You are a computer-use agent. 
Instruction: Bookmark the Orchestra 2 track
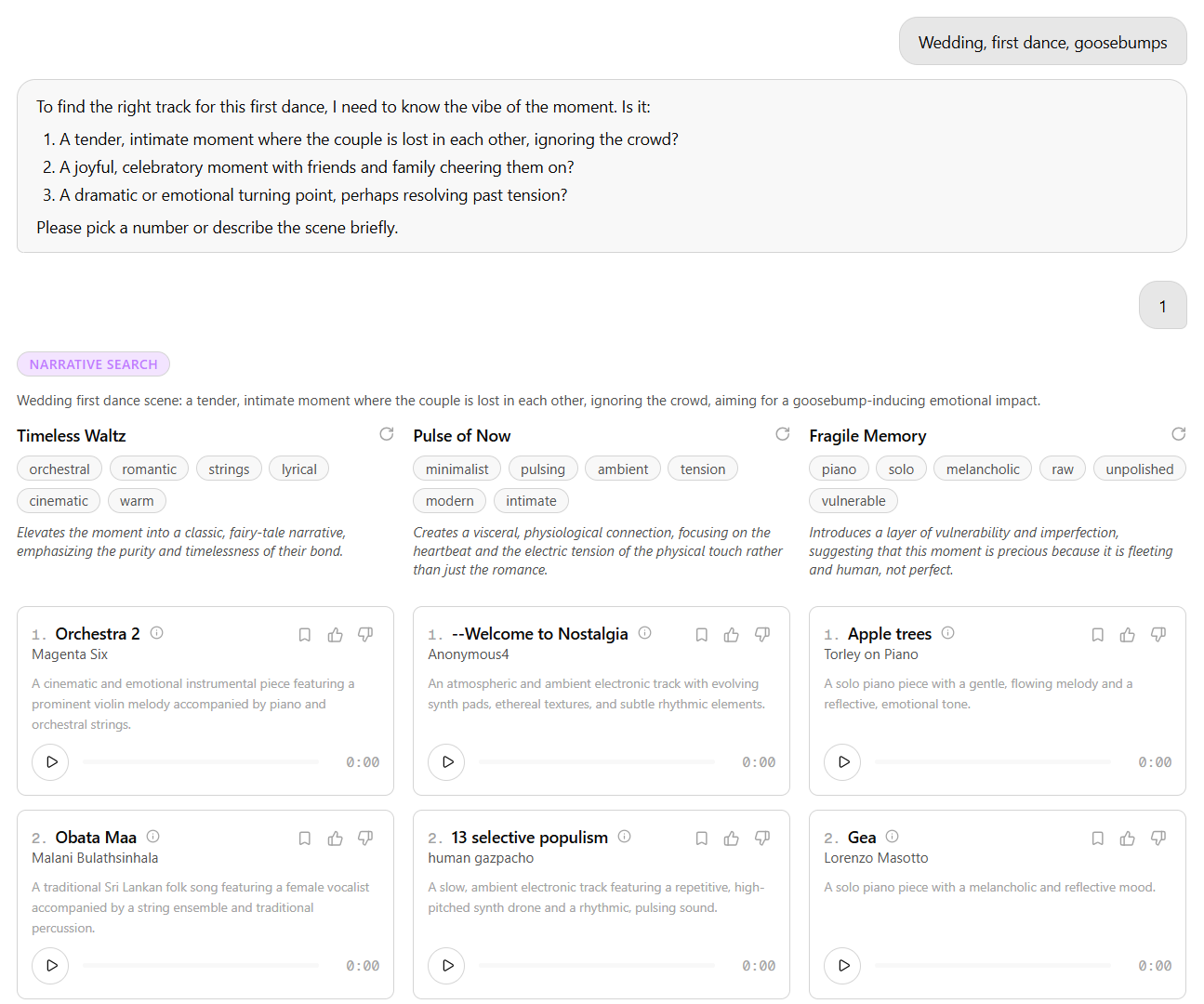305,635
